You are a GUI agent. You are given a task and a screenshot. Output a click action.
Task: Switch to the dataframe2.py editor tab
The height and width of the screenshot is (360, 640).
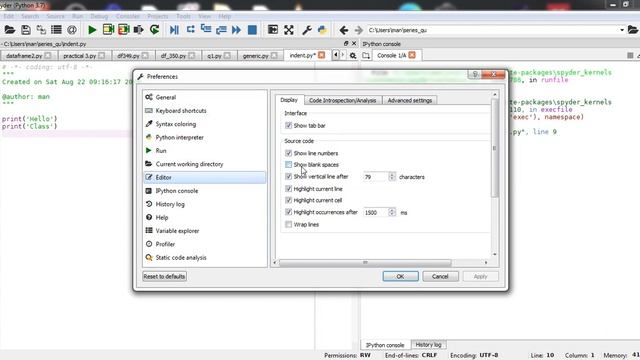point(29,56)
